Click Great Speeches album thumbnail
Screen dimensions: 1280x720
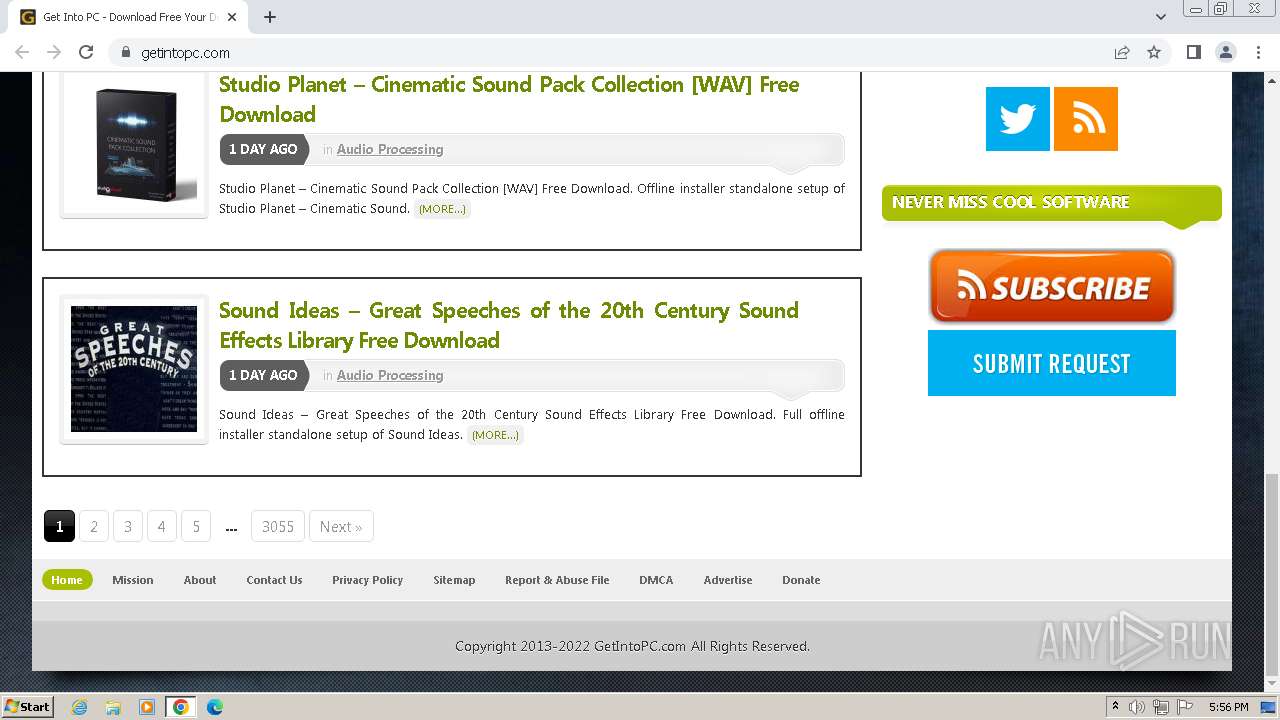click(x=134, y=369)
